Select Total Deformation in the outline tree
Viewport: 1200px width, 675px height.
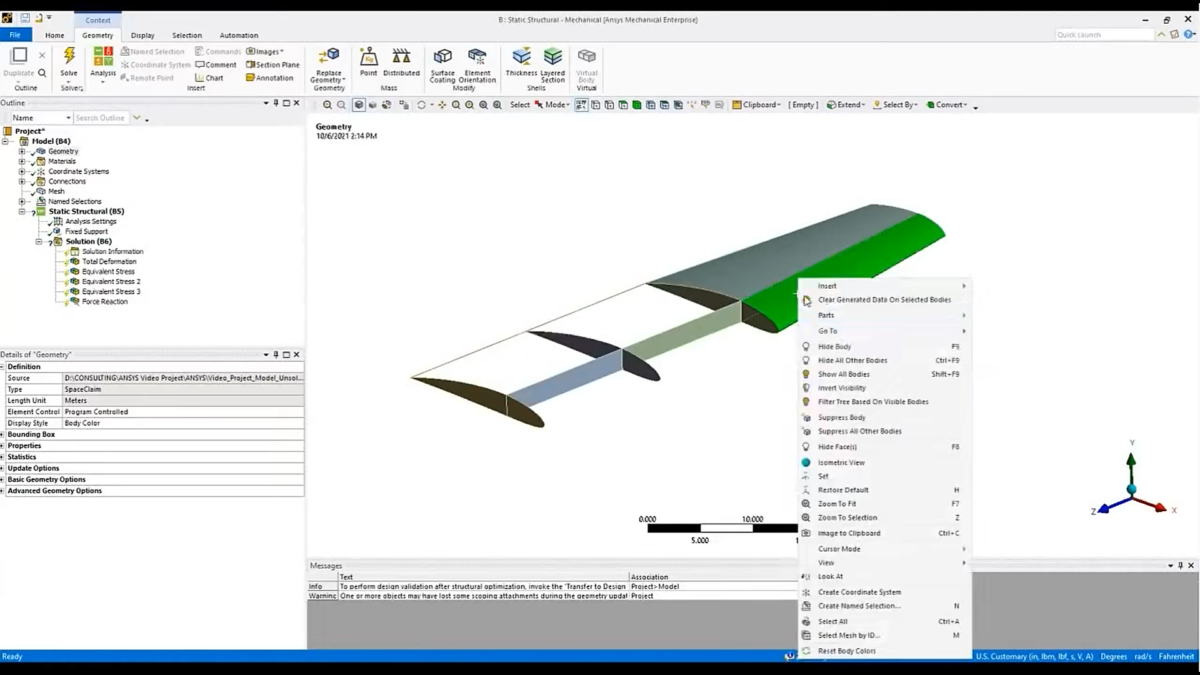[109, 262]
